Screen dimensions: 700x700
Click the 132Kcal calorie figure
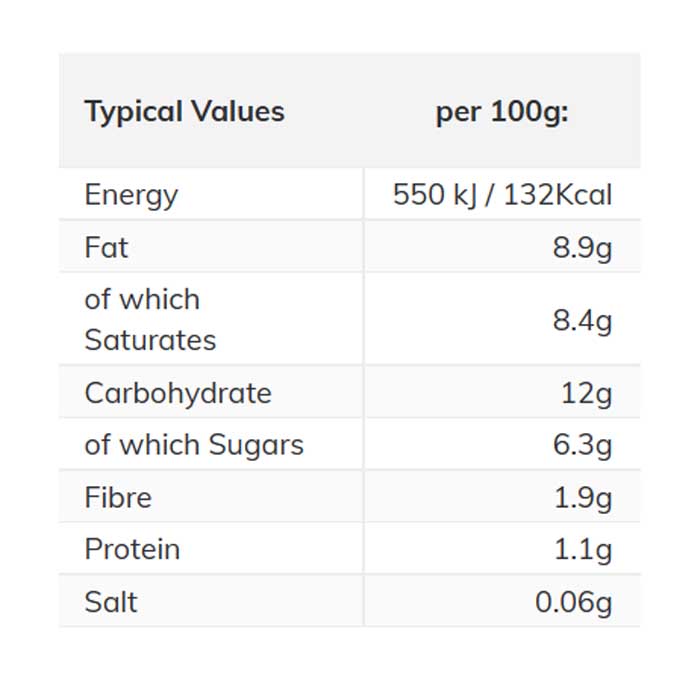pyautogui.click(x=557, y=194)
